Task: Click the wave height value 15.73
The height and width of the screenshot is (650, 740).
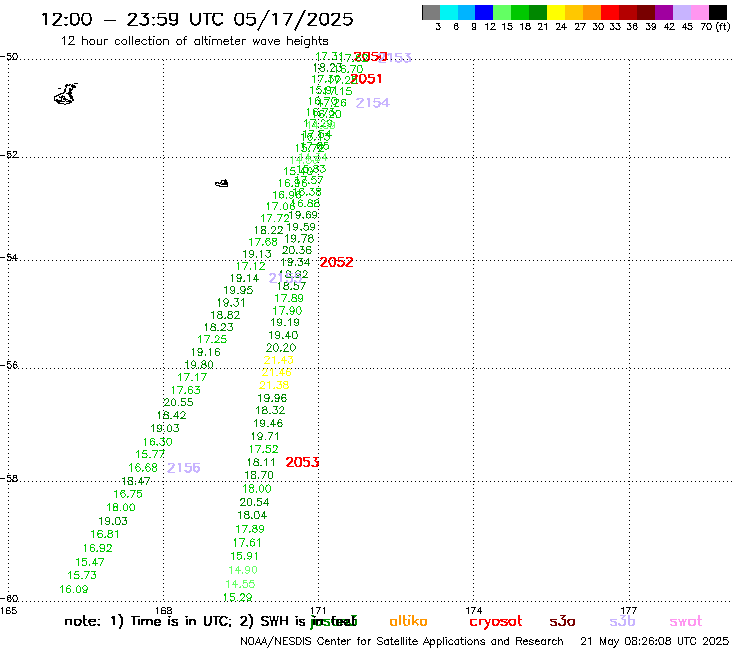Action: pyautogui.click(x=82, y=575)
